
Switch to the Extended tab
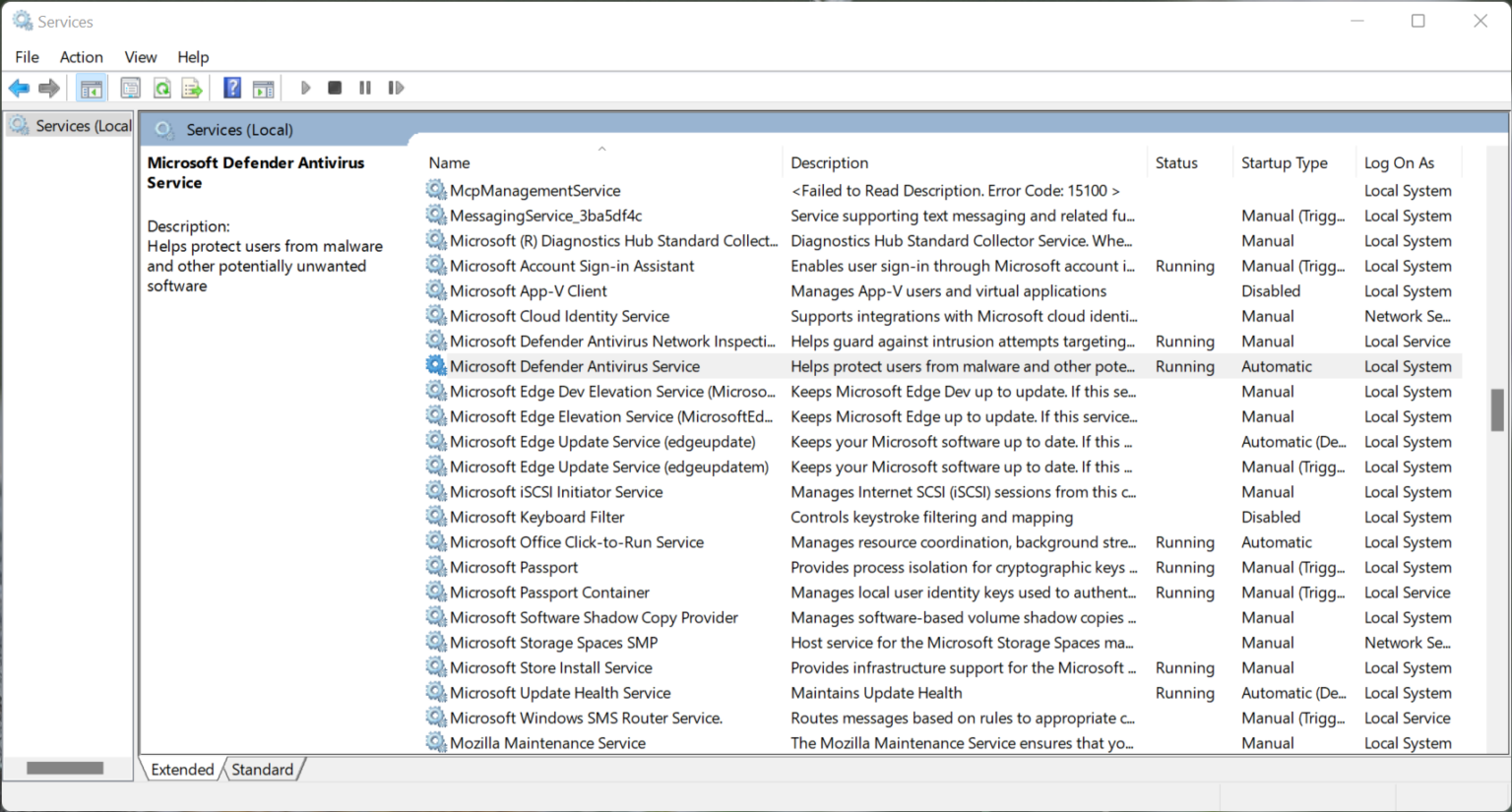click(181, 769)
